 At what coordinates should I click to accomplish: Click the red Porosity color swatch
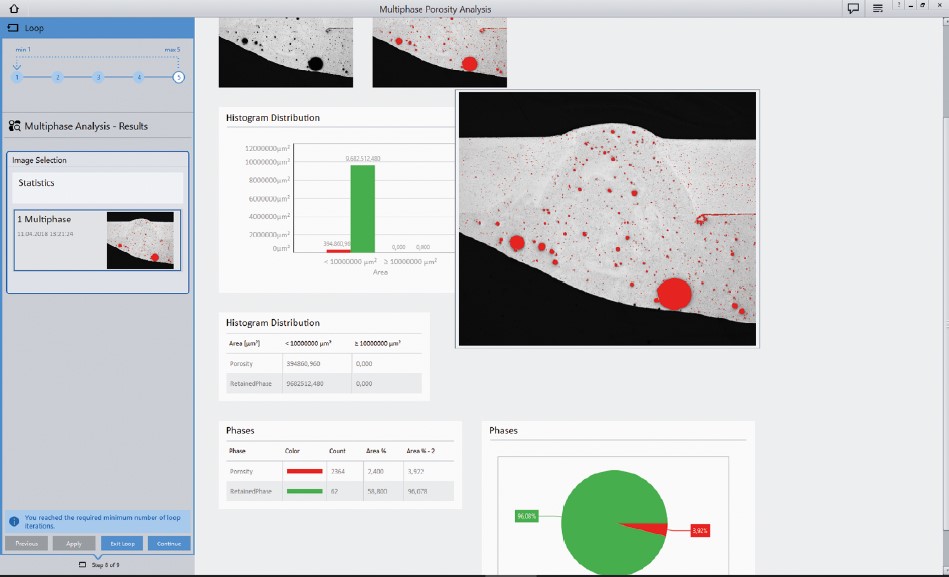click(304, 471)
